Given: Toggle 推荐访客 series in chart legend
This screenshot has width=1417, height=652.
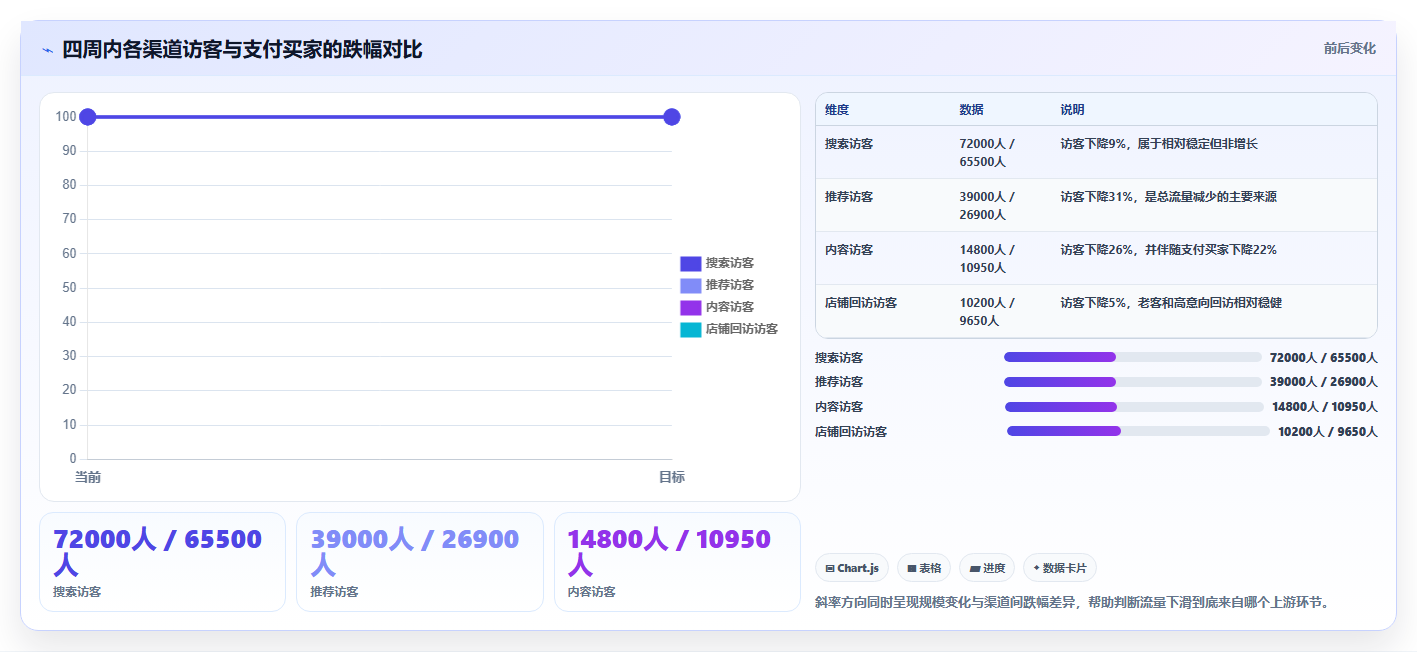Looking at the screenshot, I should pyautogui.click(x=717, y=285).
